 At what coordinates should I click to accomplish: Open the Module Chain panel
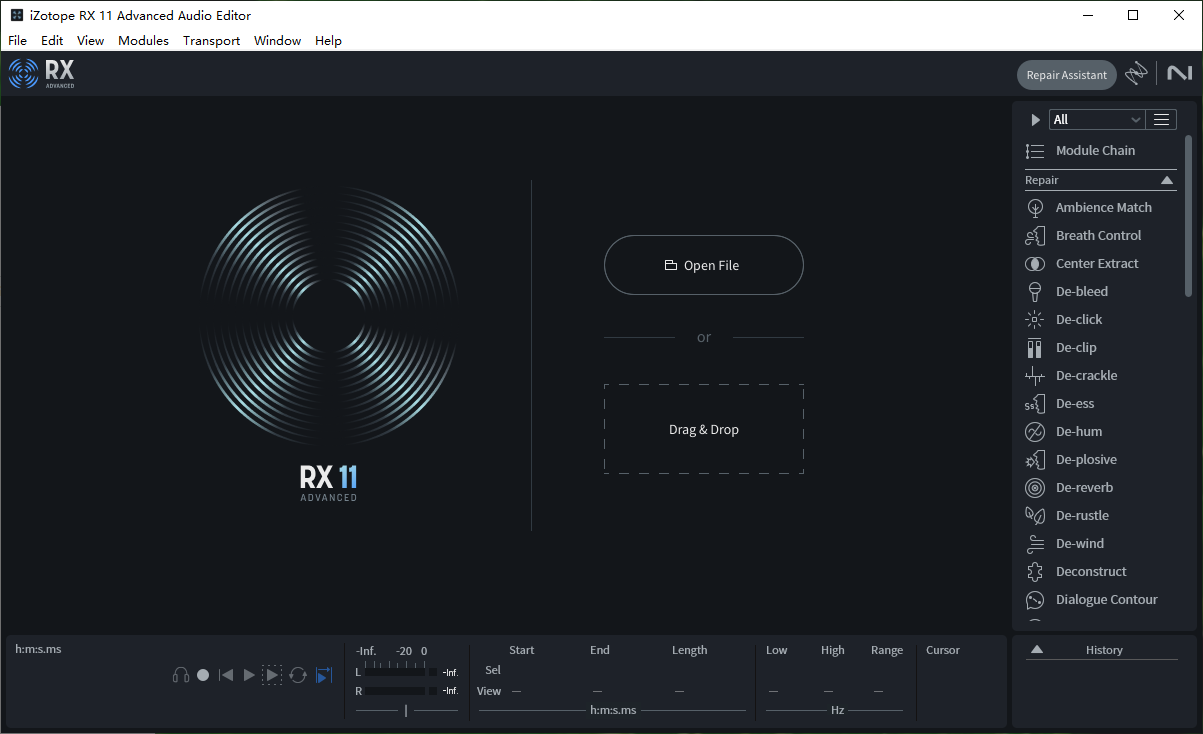coord(1094,150)
